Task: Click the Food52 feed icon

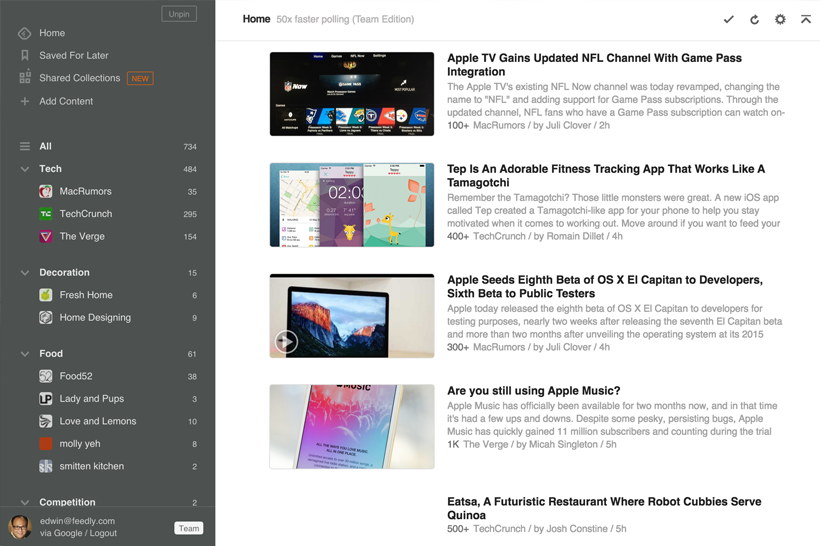Action: [45, 376]
